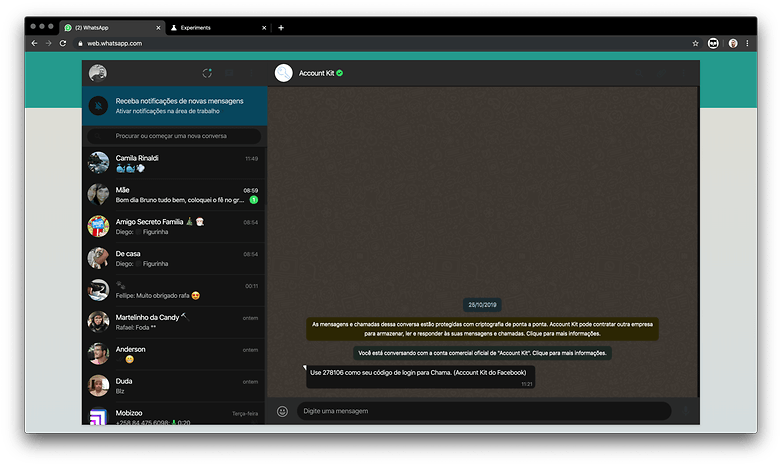Open my profile picture in sidebar header

coord(98,73)
